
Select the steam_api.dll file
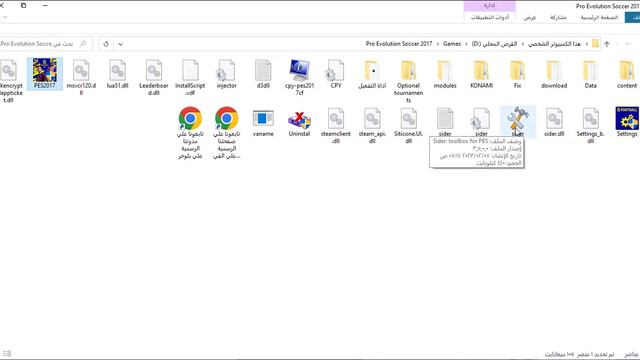372,125
